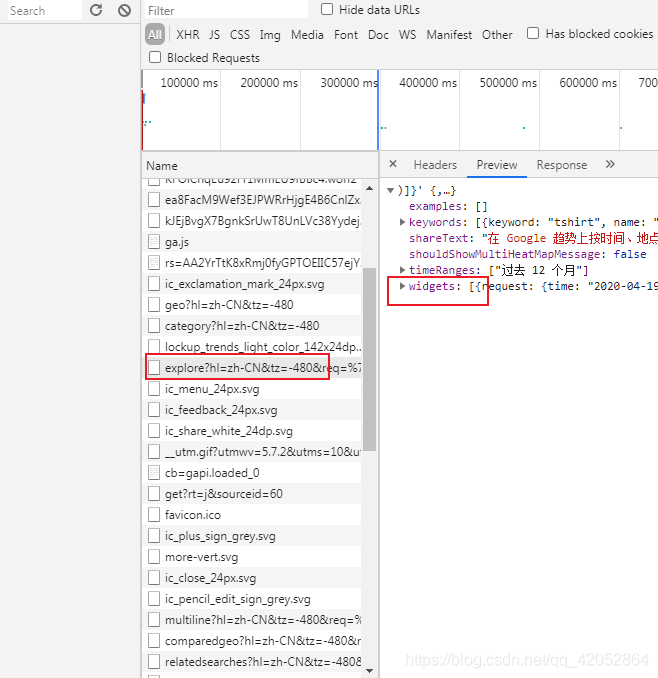Open the Response tab
Viewport: 658px width, 678px height.
pos(561,165)
